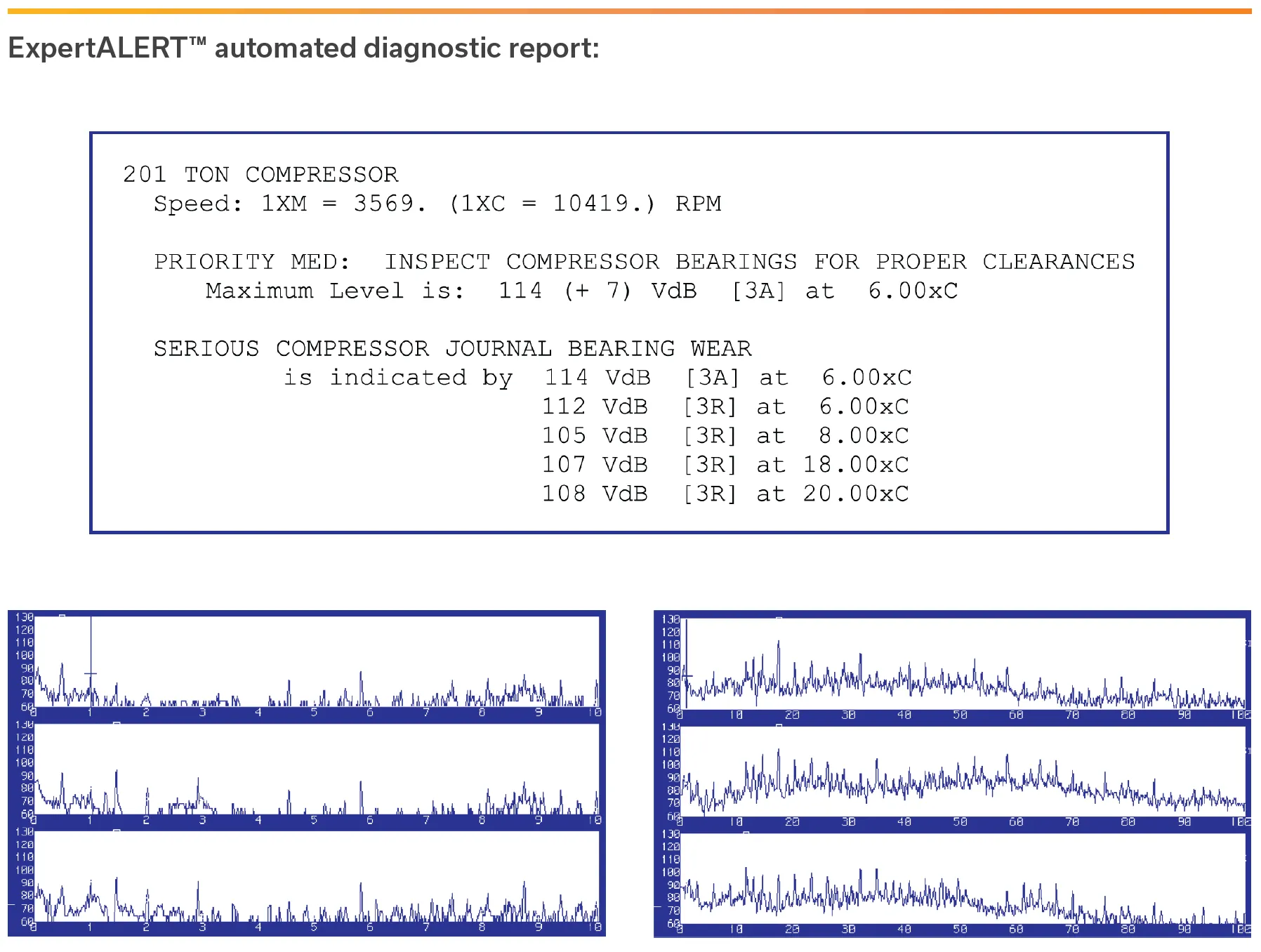Click the '105 VdB [3R] at 8.00xC' row
The width and height of the screenshot is (1261, 952).
coord(725,436)
